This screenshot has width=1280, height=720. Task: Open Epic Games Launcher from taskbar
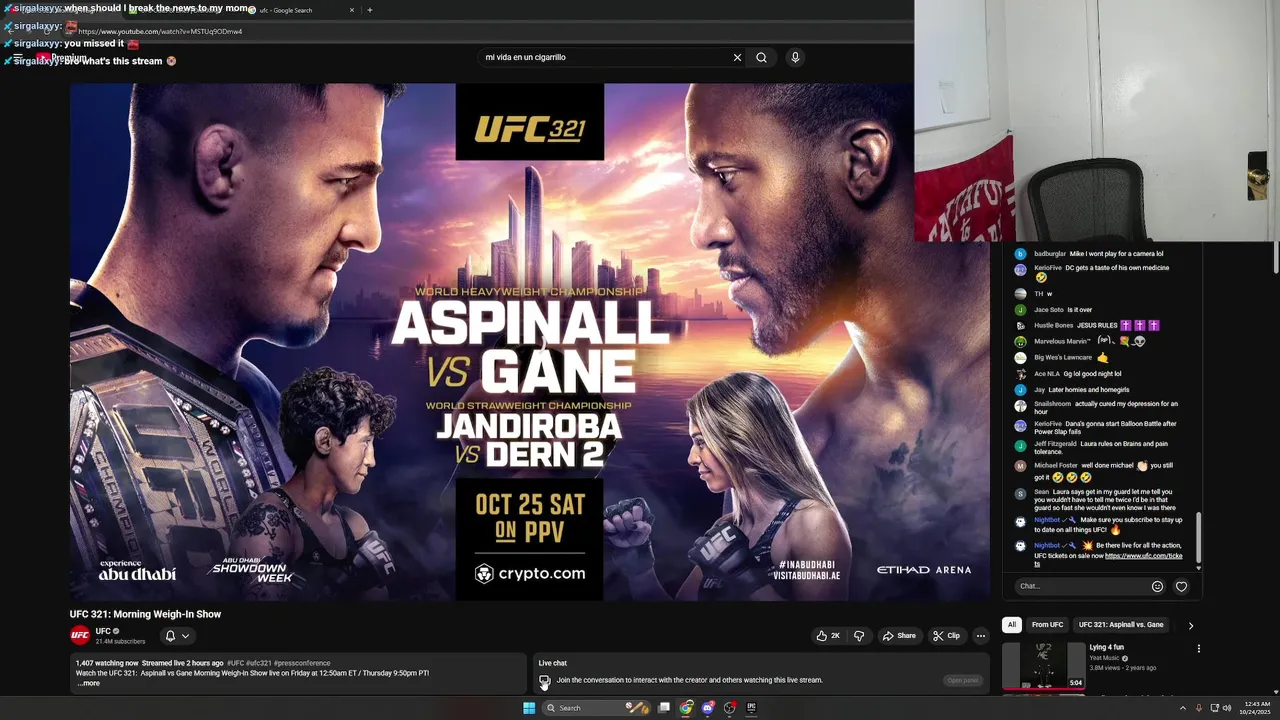(x=752, y=708)
